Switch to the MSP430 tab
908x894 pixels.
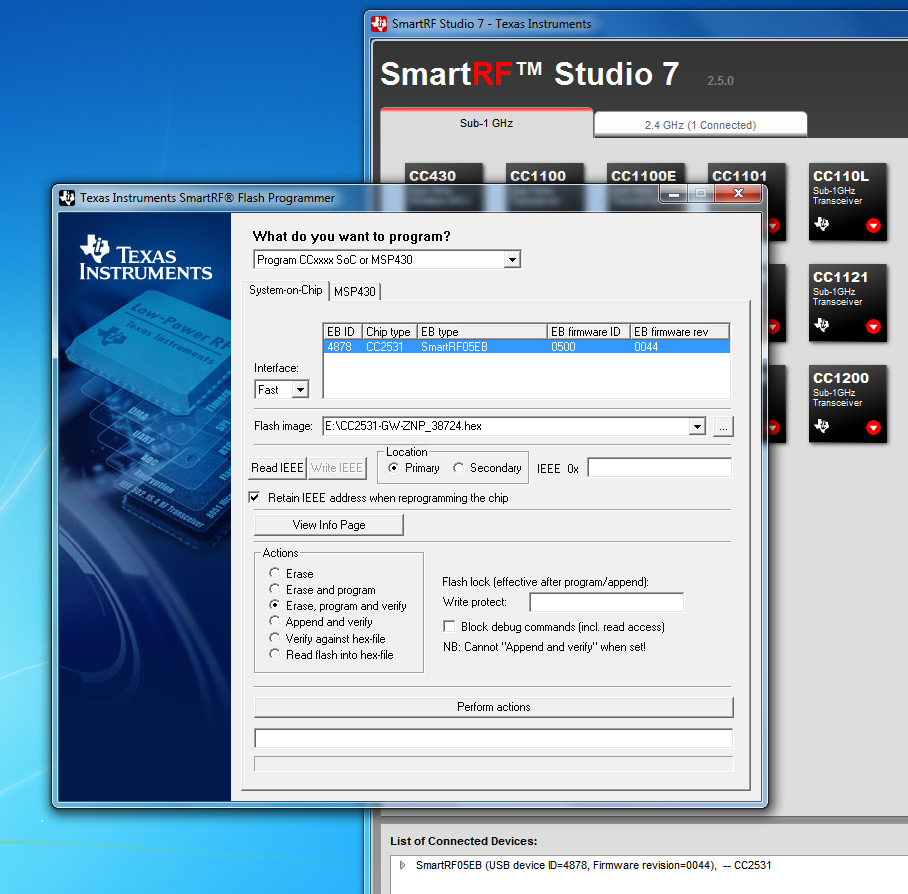tap(354, 291)
